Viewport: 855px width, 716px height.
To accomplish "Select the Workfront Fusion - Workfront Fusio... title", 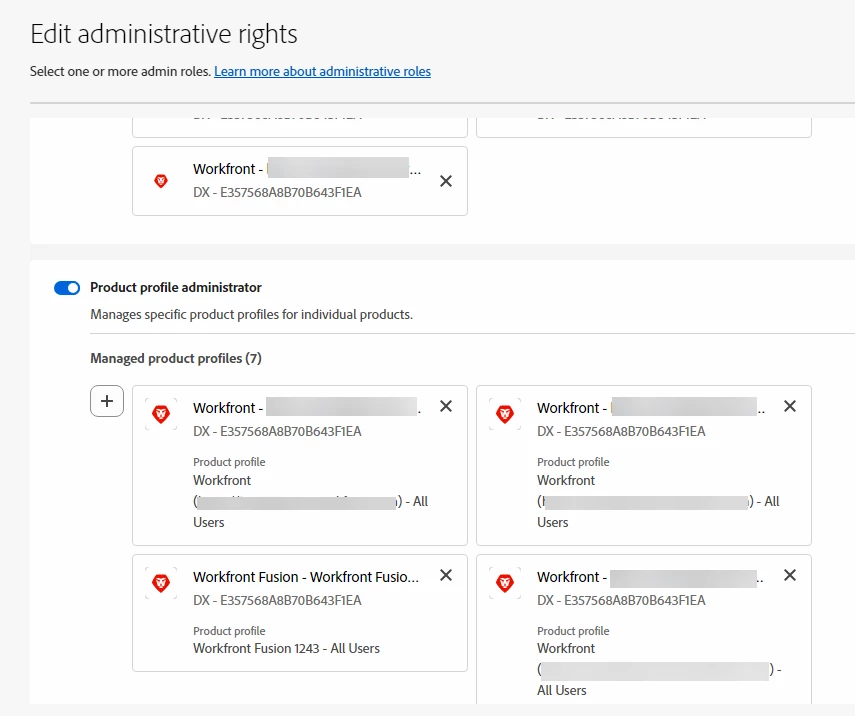I will (306, 577).
